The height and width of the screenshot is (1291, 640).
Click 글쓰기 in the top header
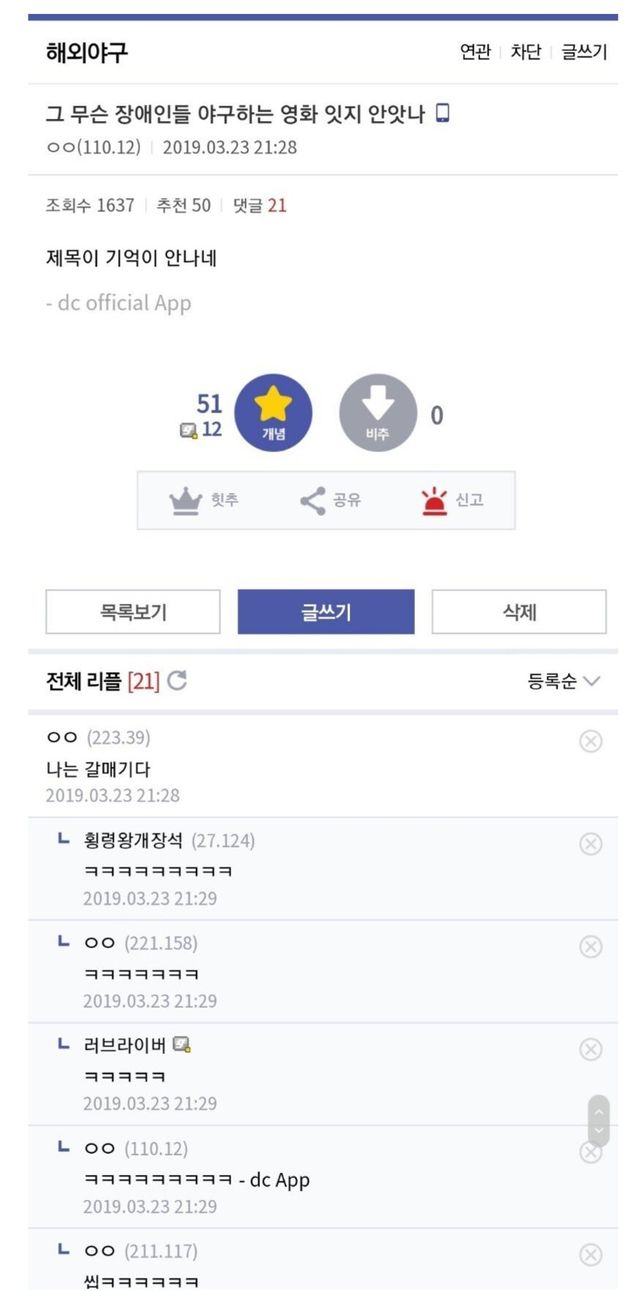[584, 52]
